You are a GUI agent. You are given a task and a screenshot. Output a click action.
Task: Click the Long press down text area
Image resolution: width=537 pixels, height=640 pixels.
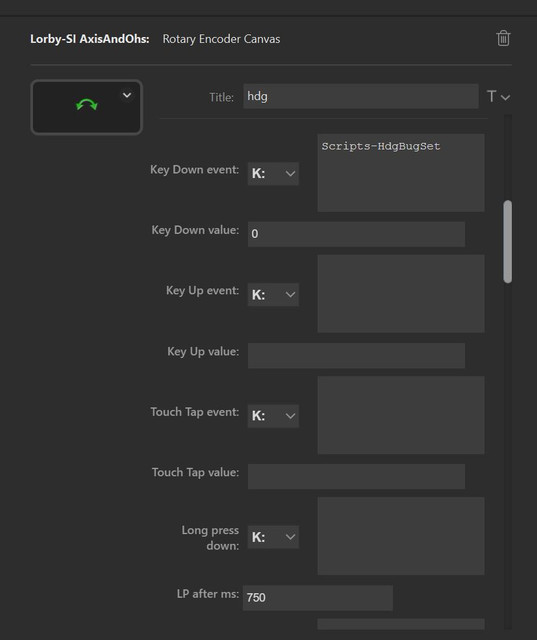coord(401,536)
